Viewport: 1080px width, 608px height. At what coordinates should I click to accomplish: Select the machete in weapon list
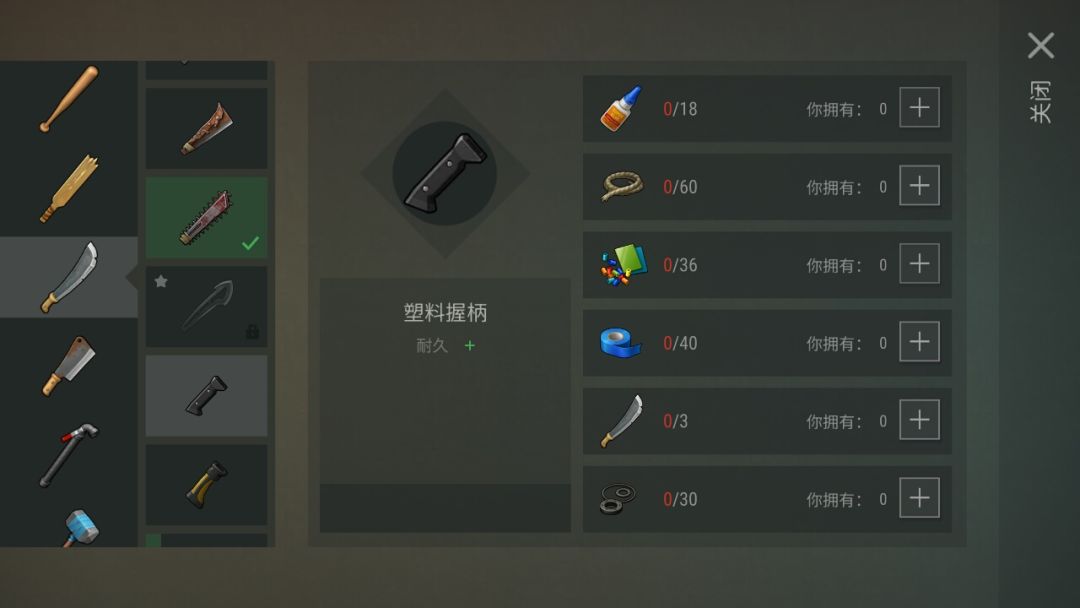click(x=69, y=277)
